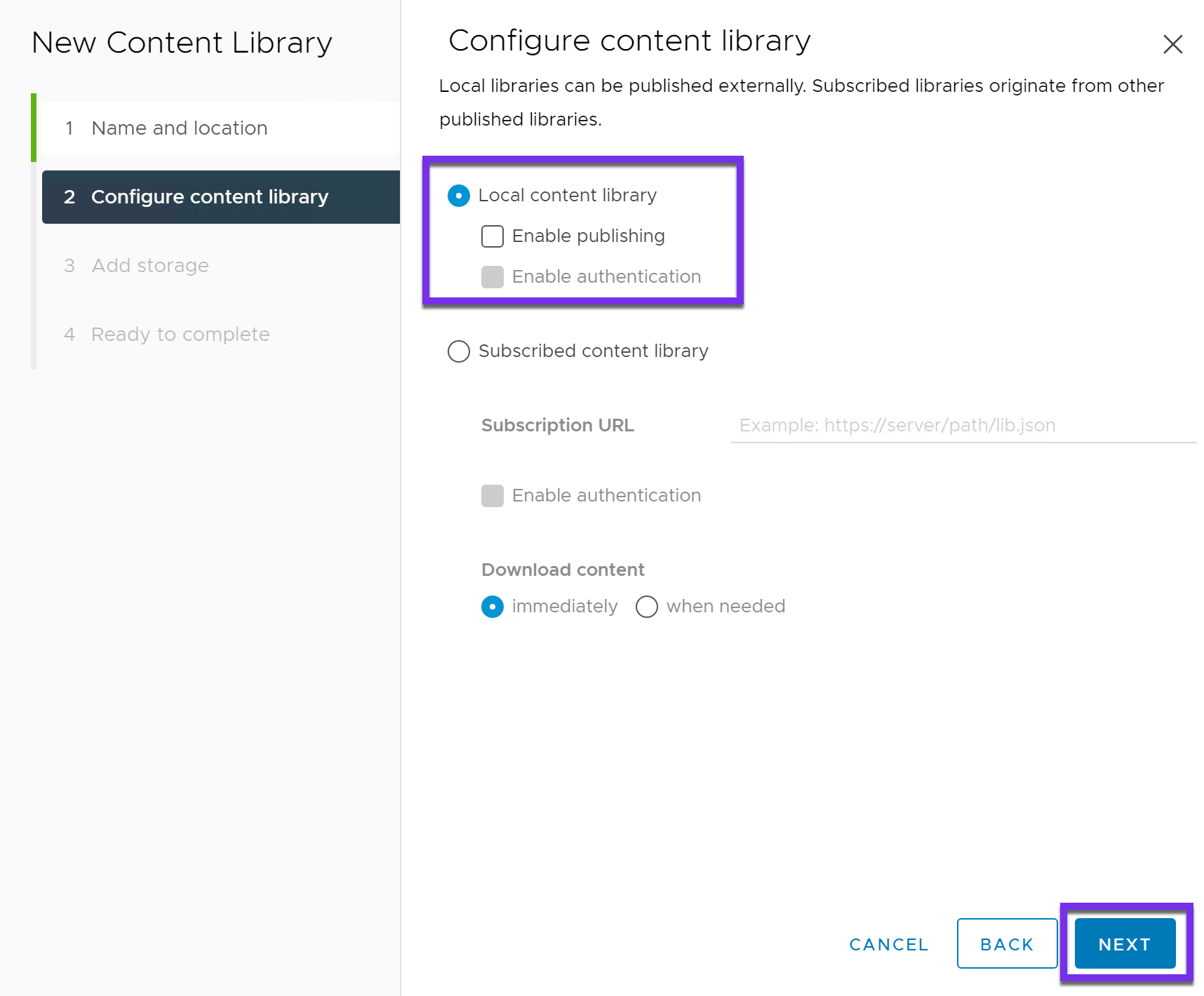This screenshot has width=1204, height=996.
Task: Click the NEXT button
Action: (1124, 943)
